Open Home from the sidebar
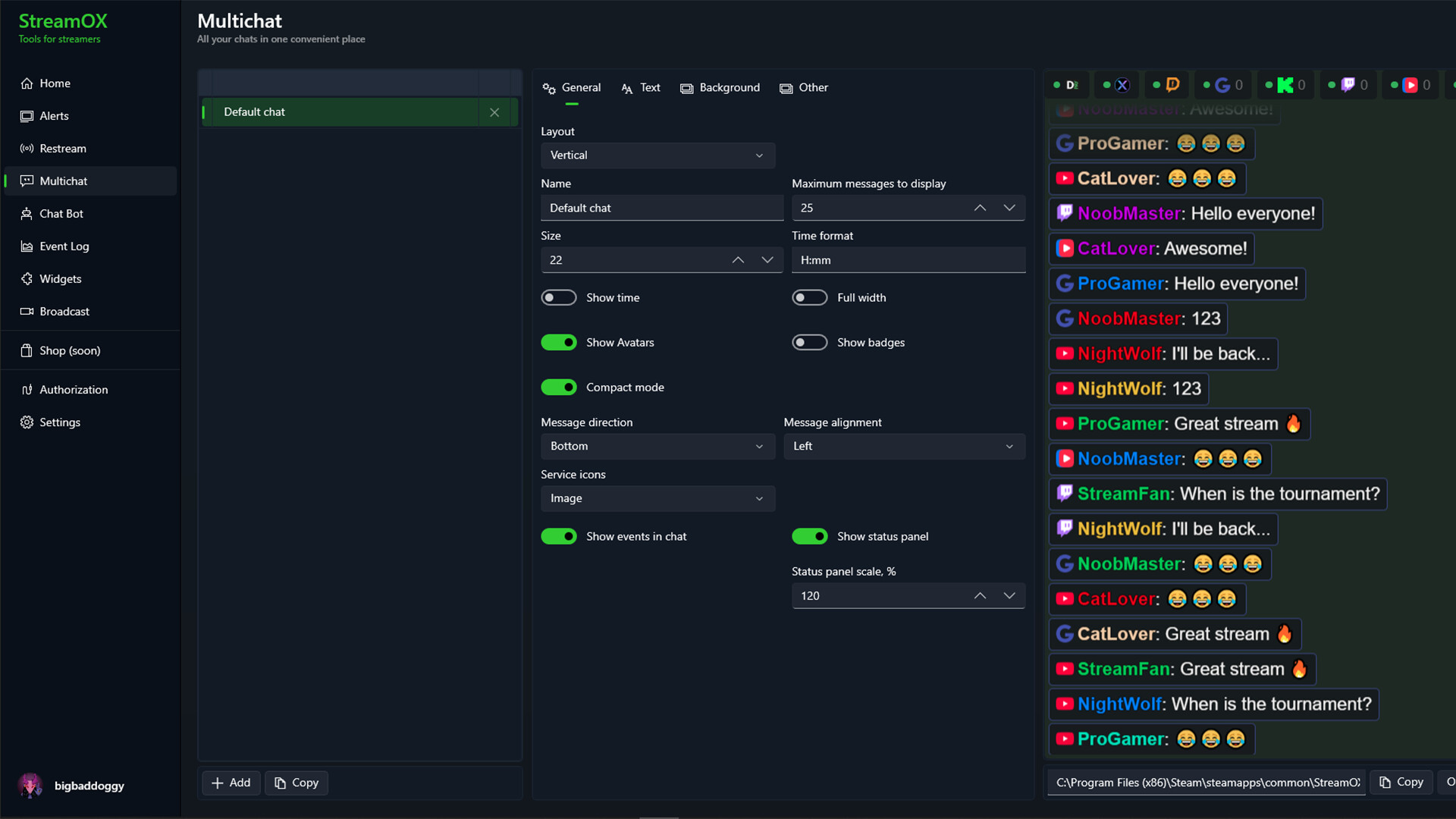The image size is (1456, 819). [90, 83]
